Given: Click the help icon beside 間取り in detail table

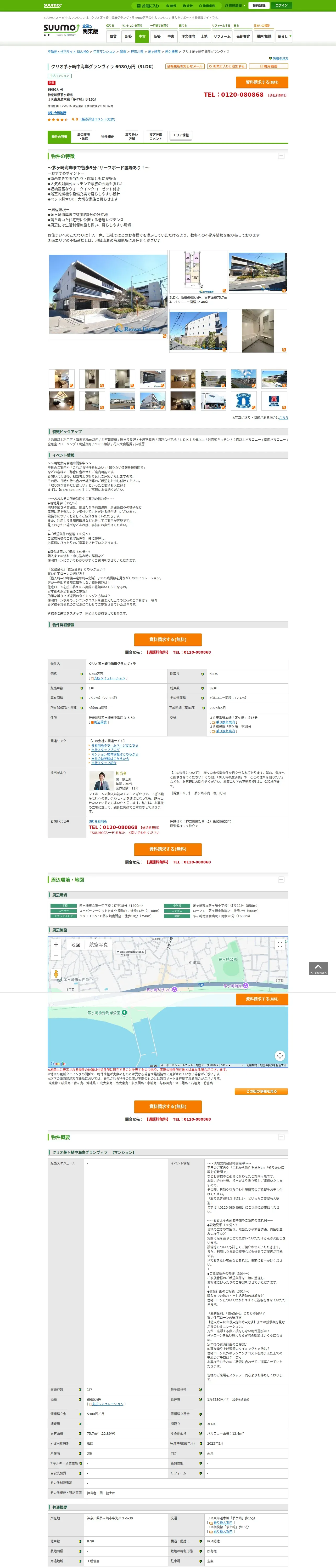Looking at the screenshot, I should click(x=203, y=674).
